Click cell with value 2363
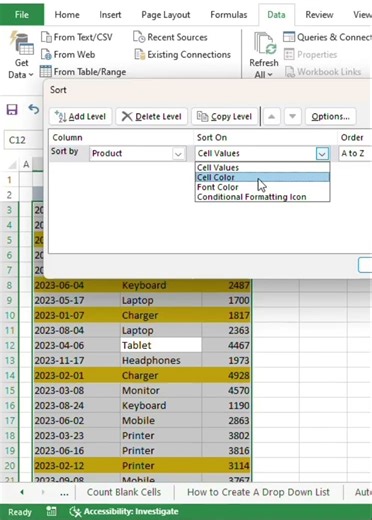 226,330
